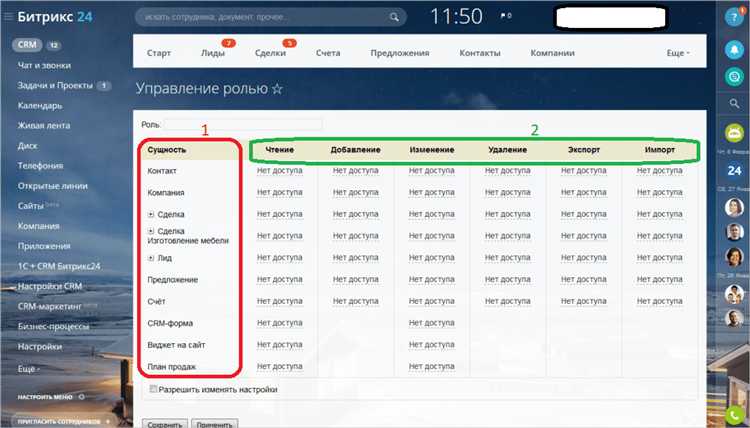The image size is (750, 428).
Task: Enable the Разрешить изменять настройки checkbox
Action: pyautogui.click(x=153, y=389)
